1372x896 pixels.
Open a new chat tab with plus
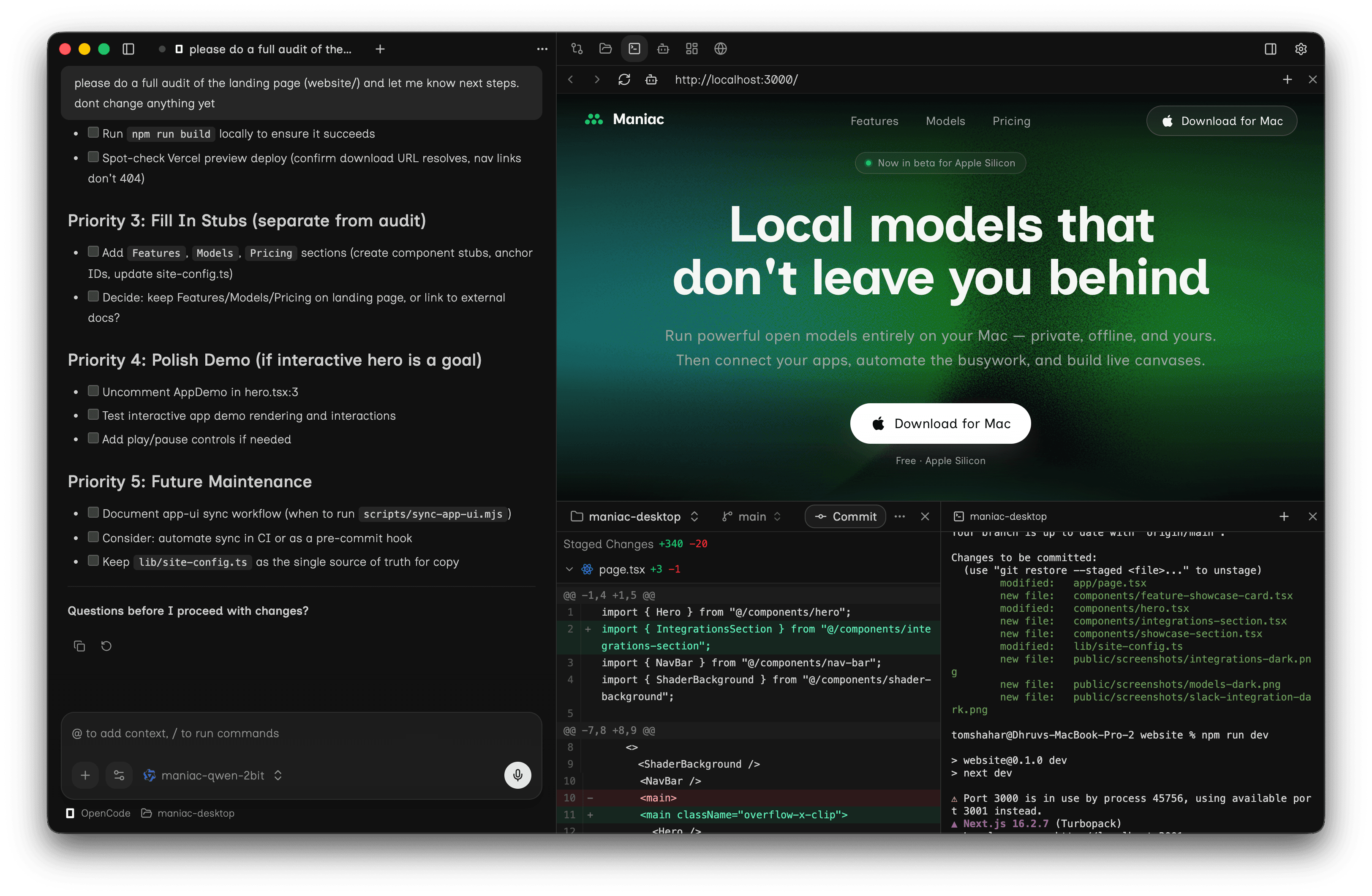[x=380, y=49]
